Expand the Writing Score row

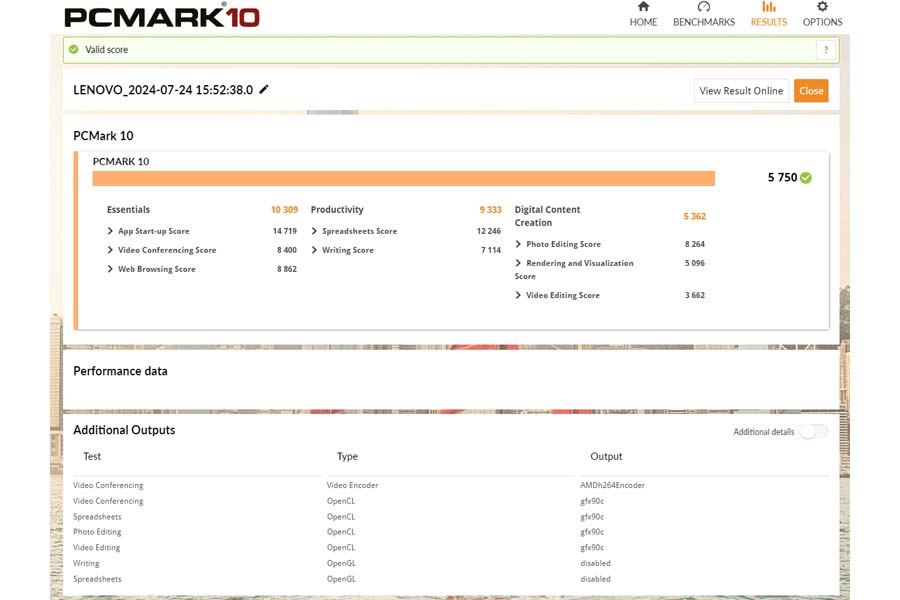tap(314, 250)
